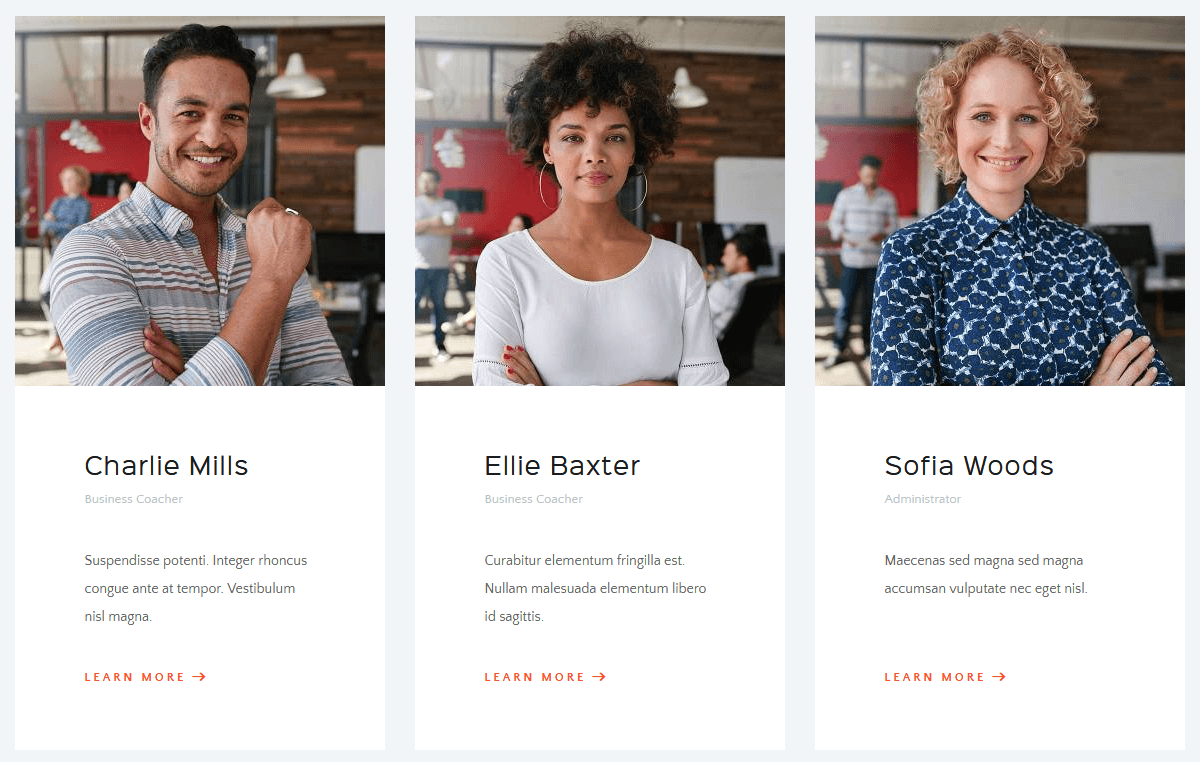
Task: Select the Ellie Baxter name heading
Action: tap(562, 466)
